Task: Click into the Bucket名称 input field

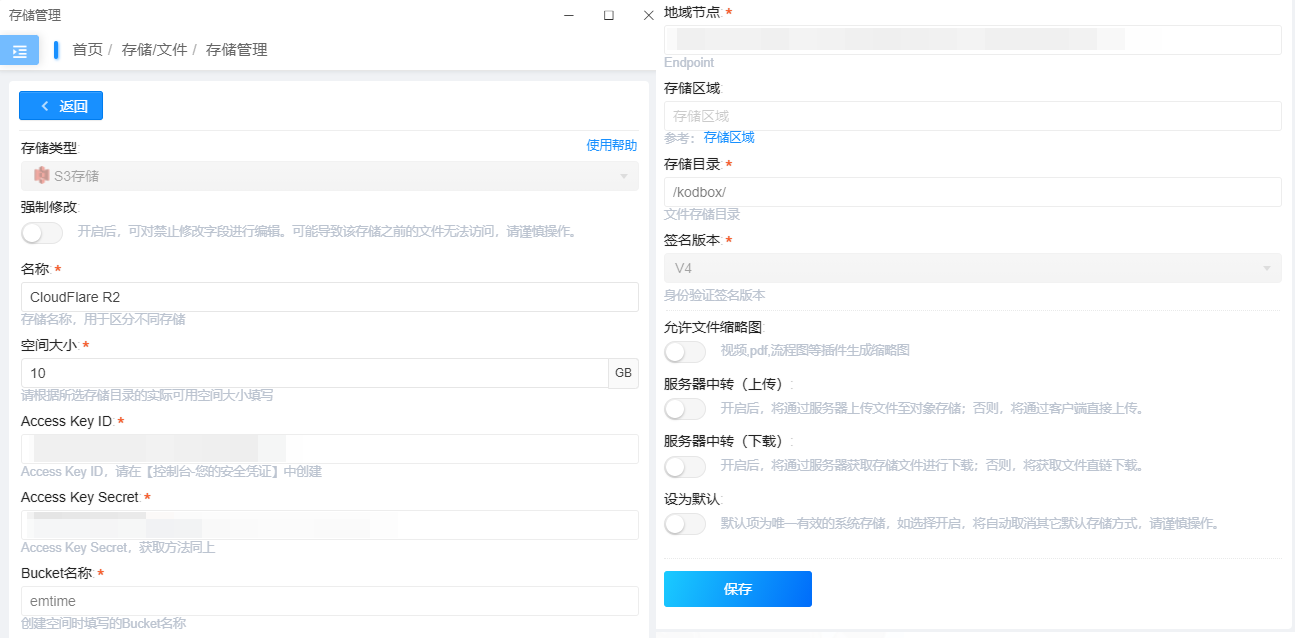Action: tap(329, 601)
